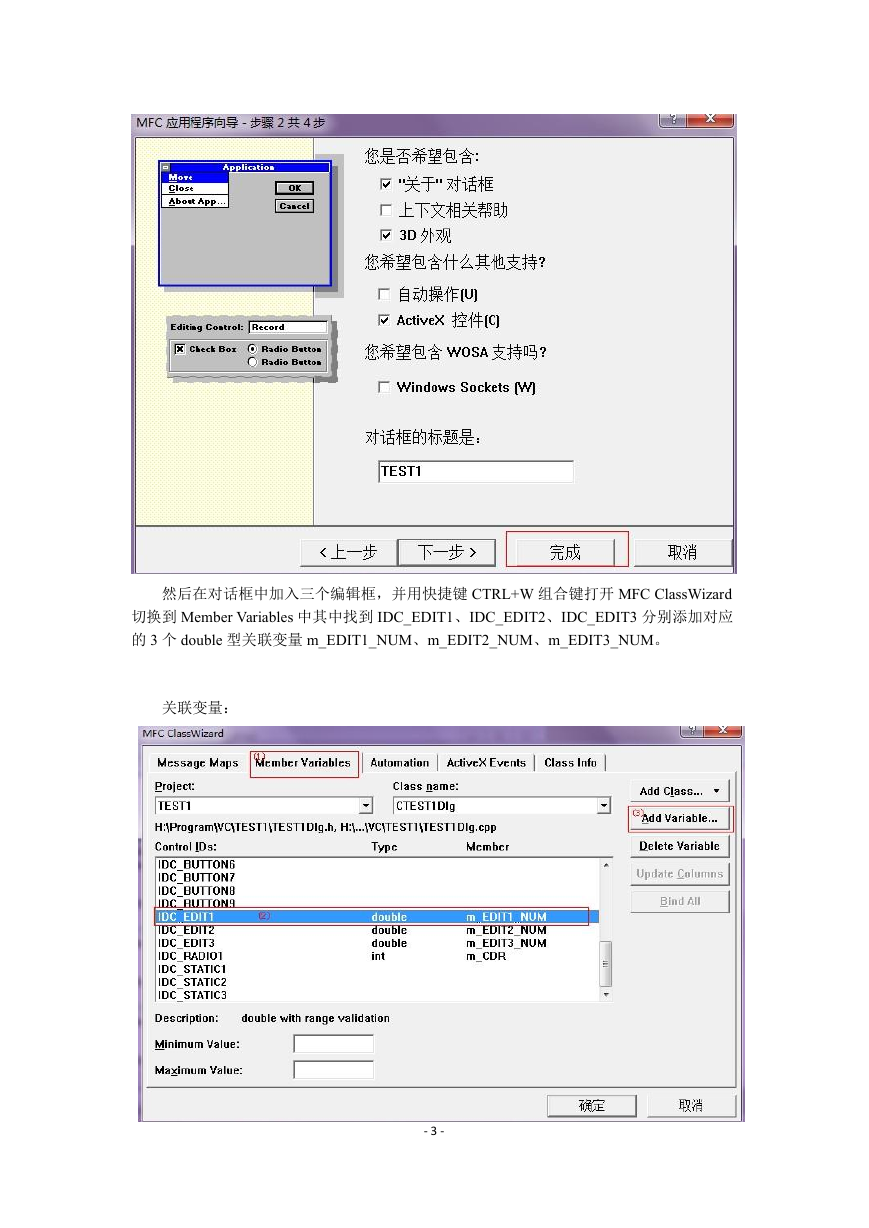Switch to the Message Maps tab
This screenshot has width=869, height=1228.
(x=198, y=763)
